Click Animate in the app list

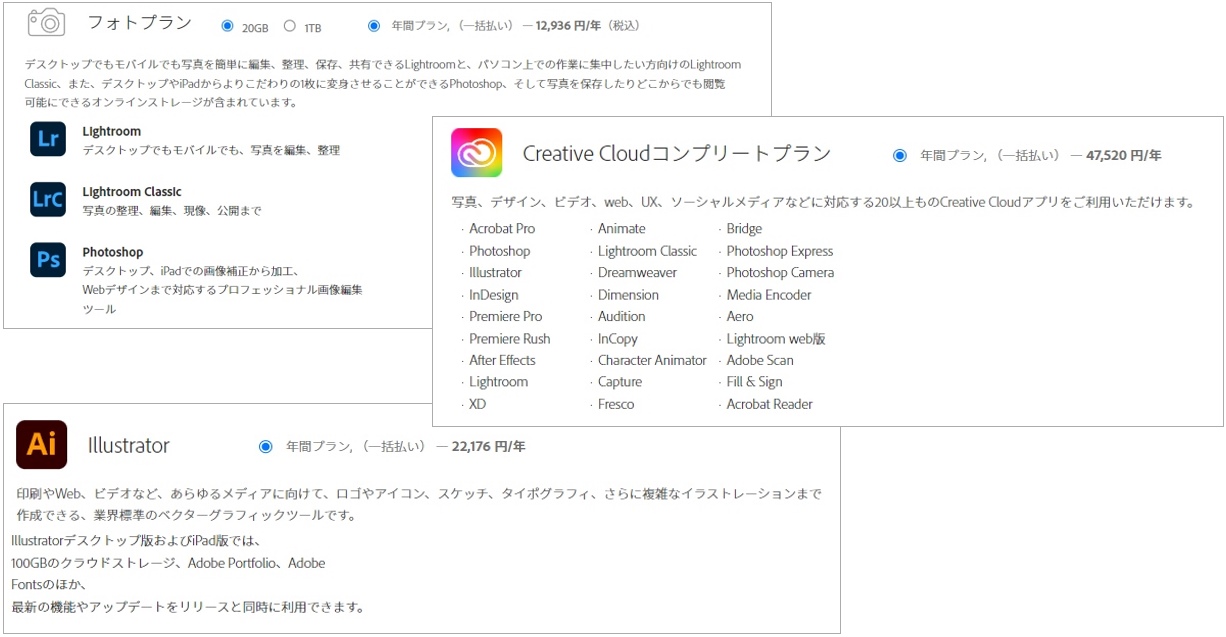point(622,229)
